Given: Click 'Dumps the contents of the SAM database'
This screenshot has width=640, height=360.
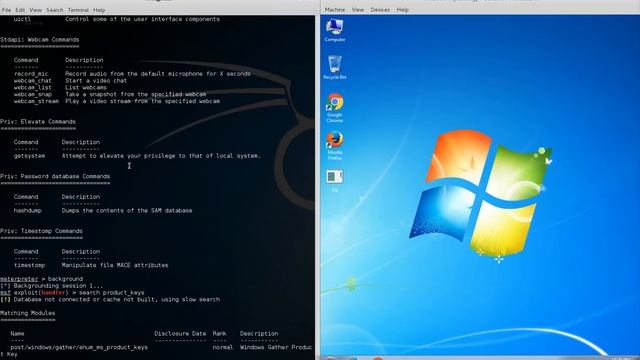Looking at the screenshot, I should tap(127, 211).
